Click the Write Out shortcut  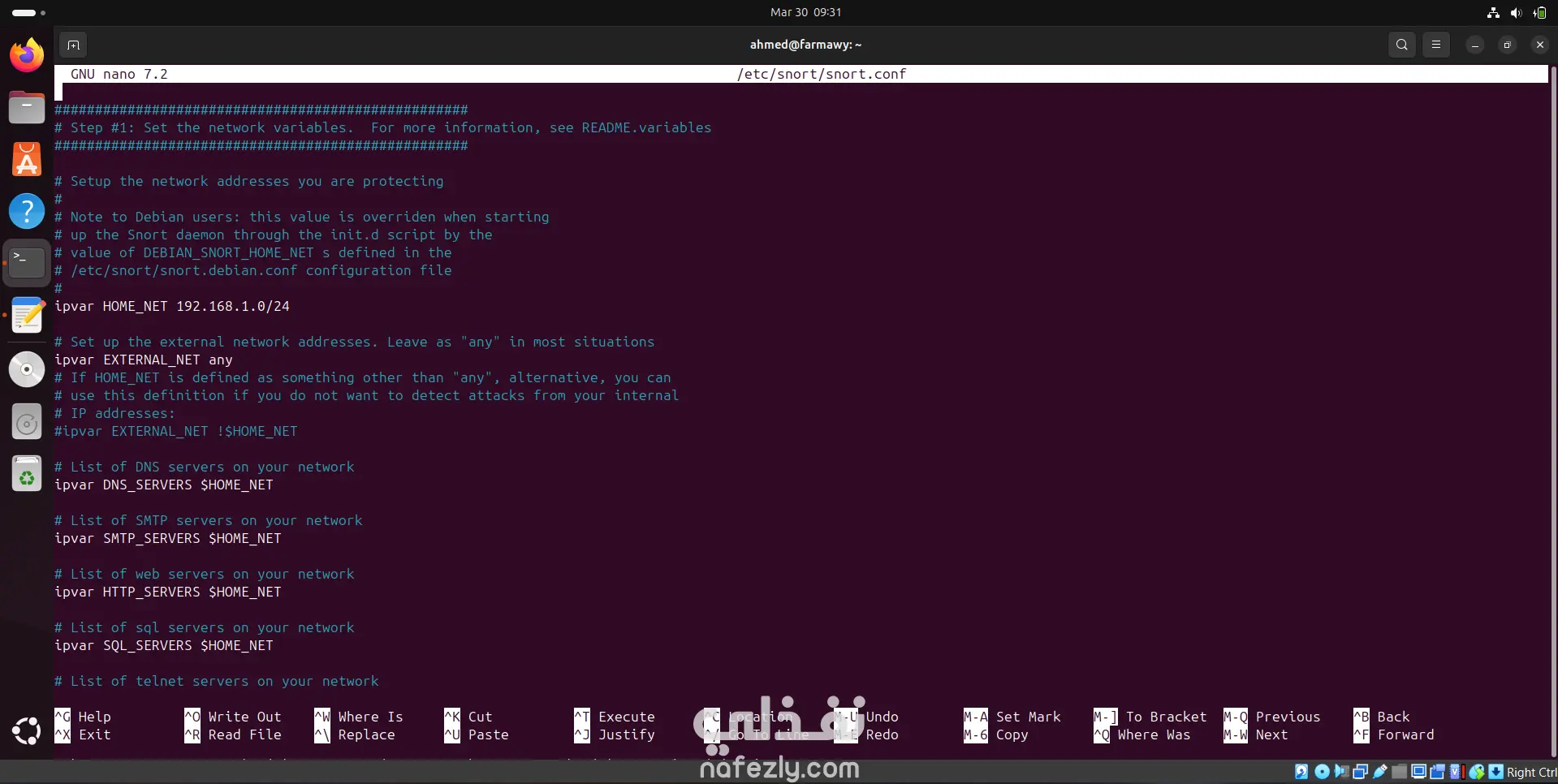(233, 717)
